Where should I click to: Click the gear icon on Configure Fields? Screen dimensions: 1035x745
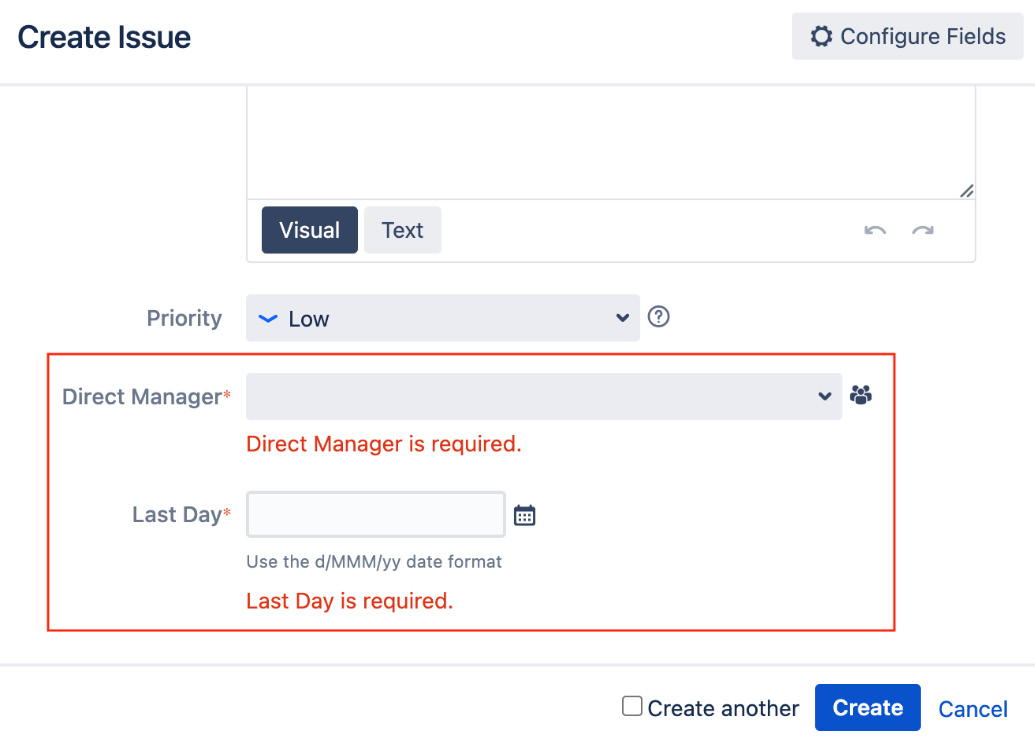pos(821,36)
